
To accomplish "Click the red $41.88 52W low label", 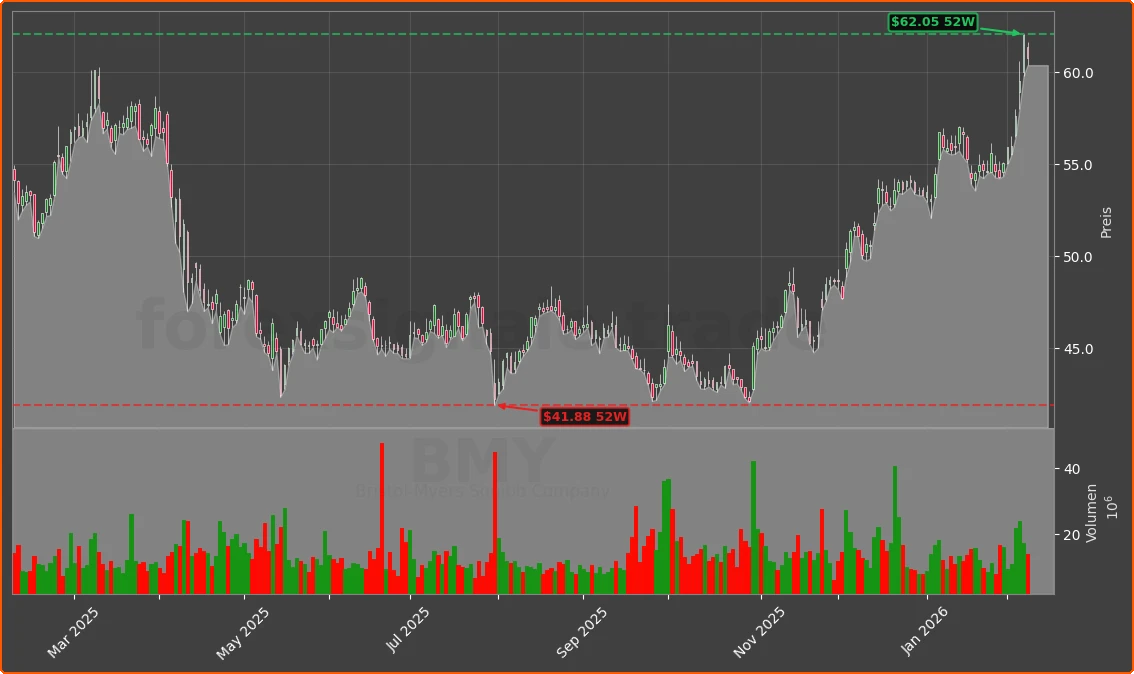I will pyautogui.click(x=583, y=417).
